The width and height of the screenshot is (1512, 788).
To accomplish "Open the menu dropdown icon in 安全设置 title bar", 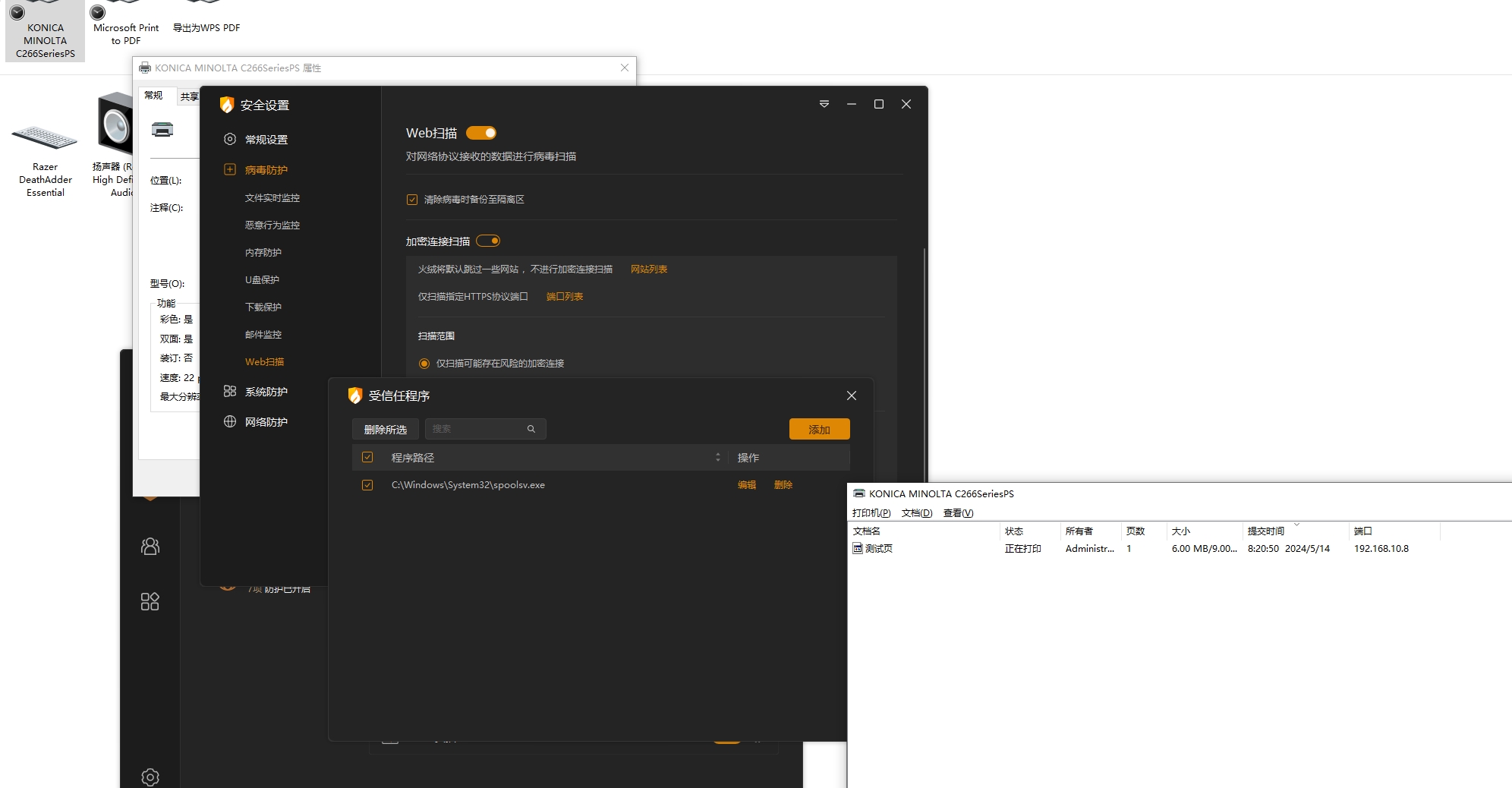I will (824, 104).
